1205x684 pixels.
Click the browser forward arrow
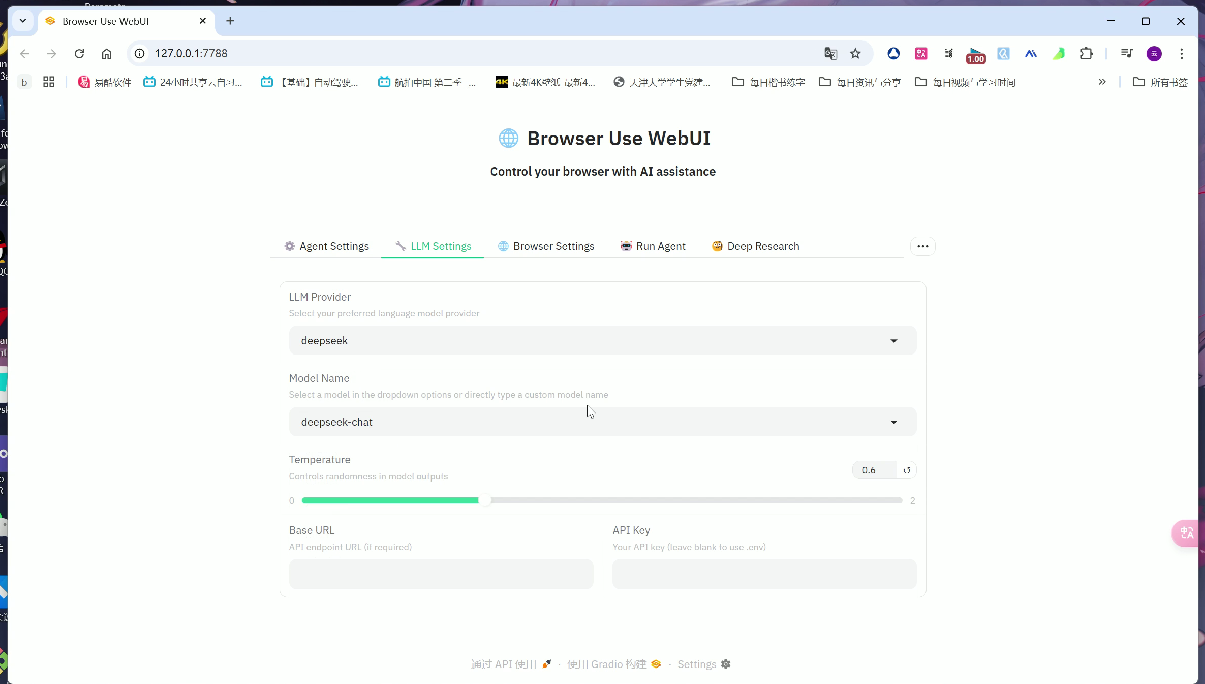click(x=52, y=53)
